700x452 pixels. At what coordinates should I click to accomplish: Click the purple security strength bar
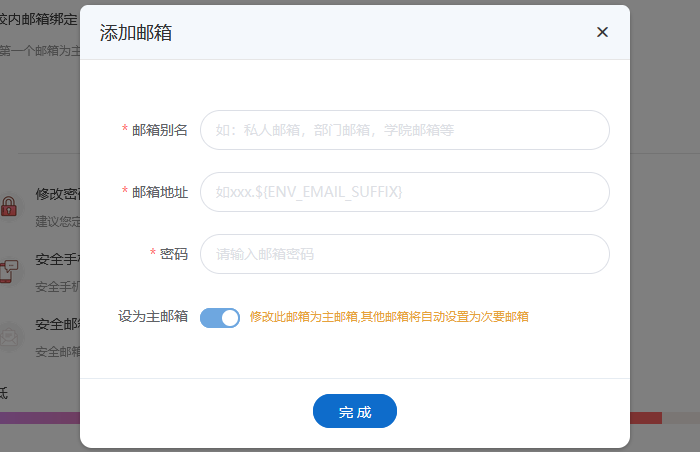click(x=40, y=418)
